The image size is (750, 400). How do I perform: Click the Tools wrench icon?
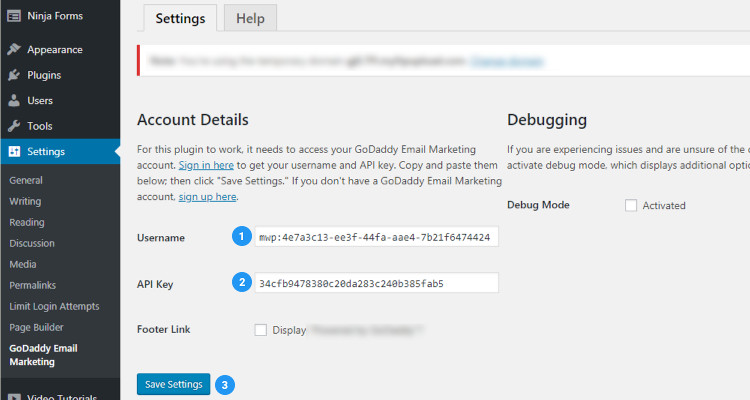(14, 126)
